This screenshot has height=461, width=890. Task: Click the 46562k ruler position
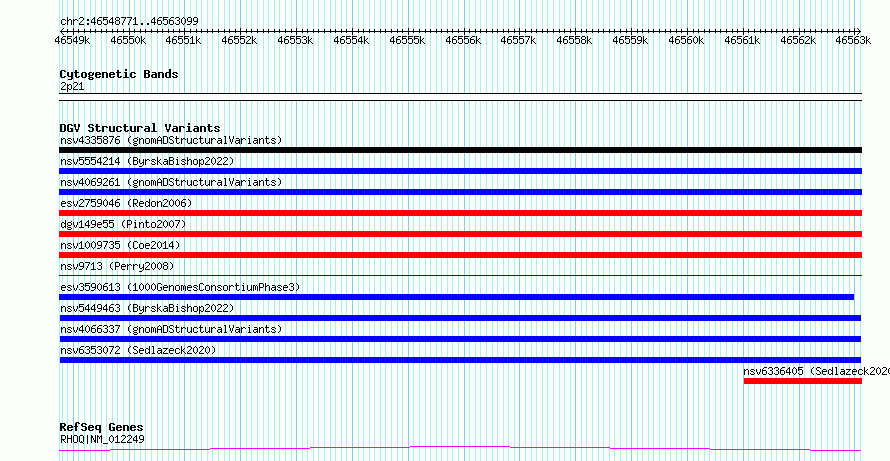(x=798, y=40)
